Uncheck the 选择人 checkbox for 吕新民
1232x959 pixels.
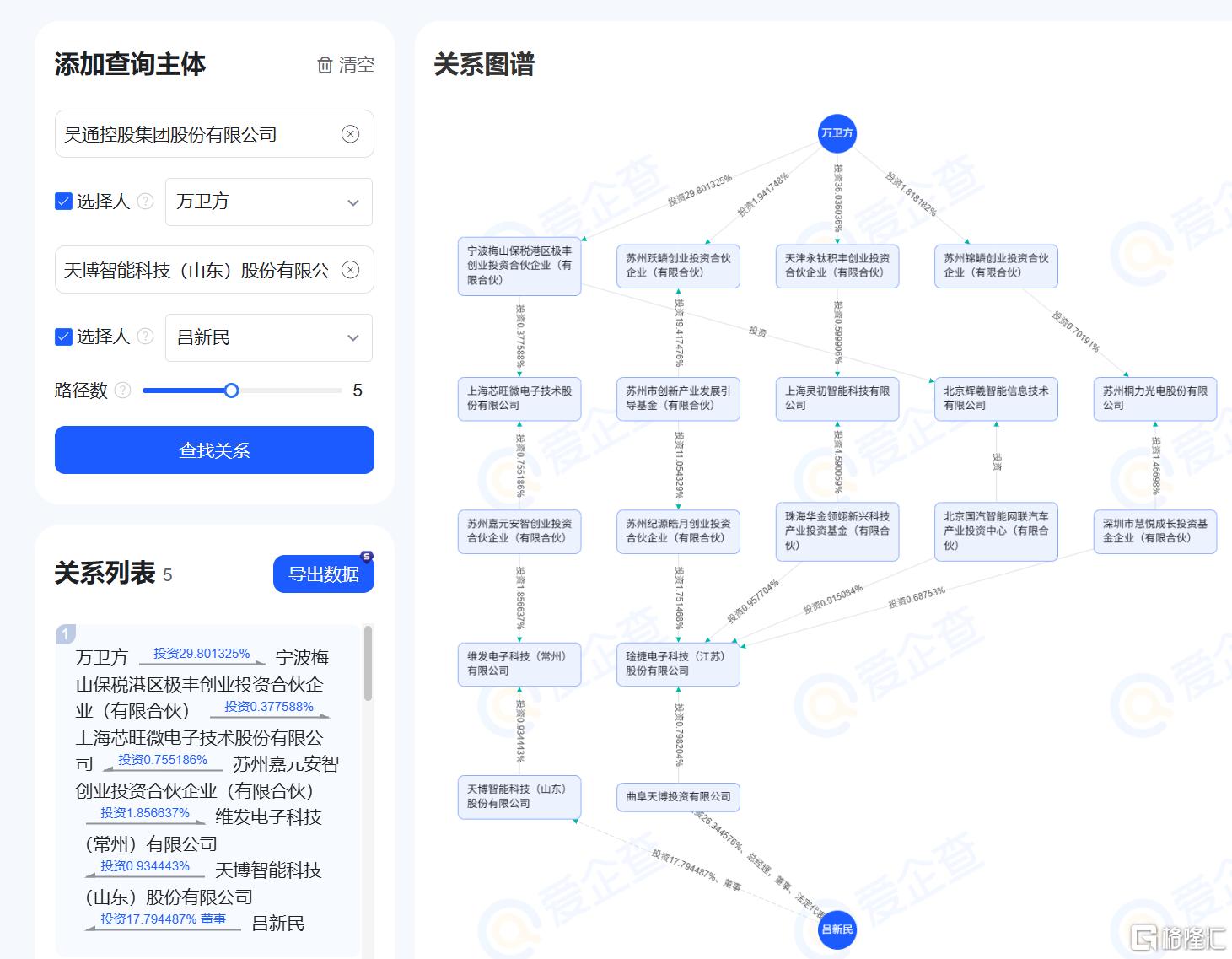coord(63,337)
